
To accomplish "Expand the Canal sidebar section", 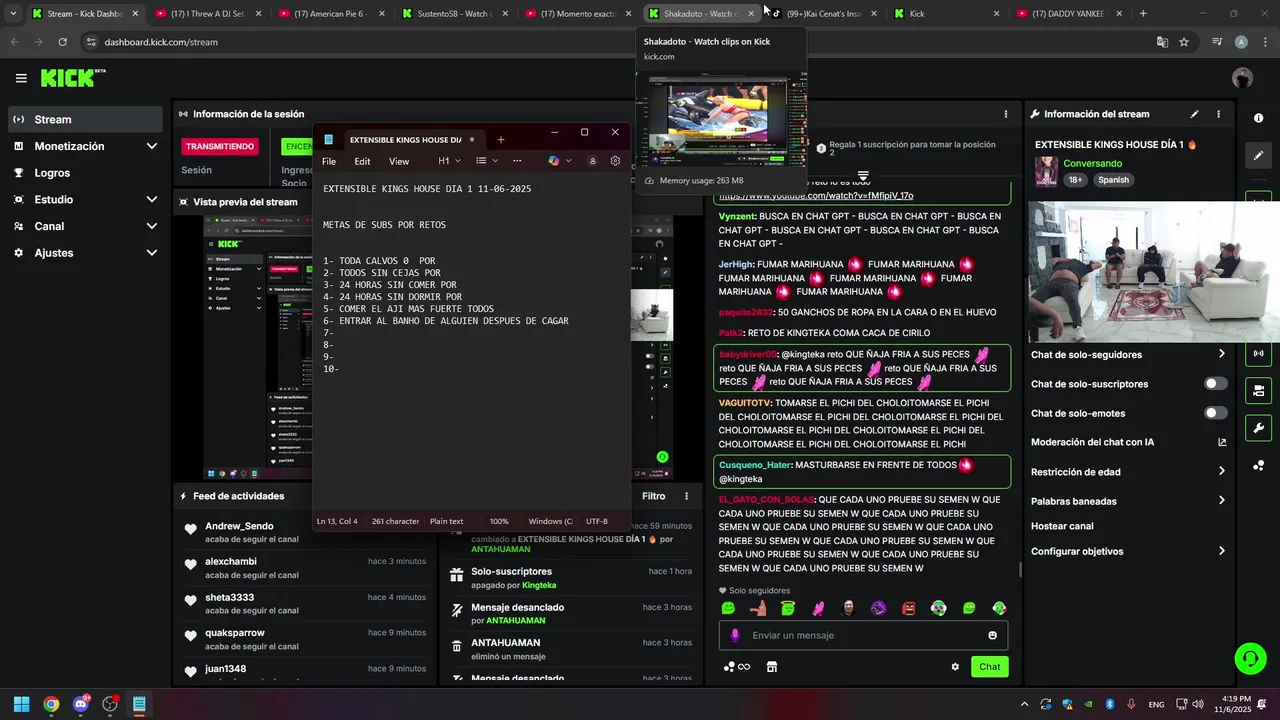I will click(85, 227).
